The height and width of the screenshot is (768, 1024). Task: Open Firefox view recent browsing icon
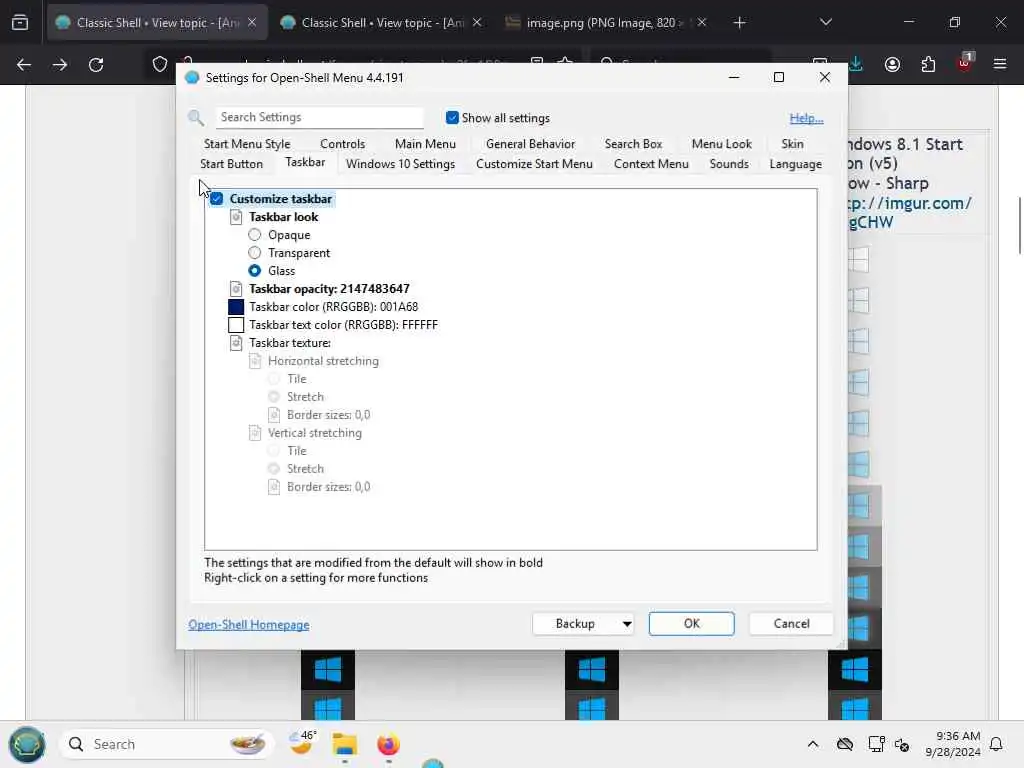(20, 23)
